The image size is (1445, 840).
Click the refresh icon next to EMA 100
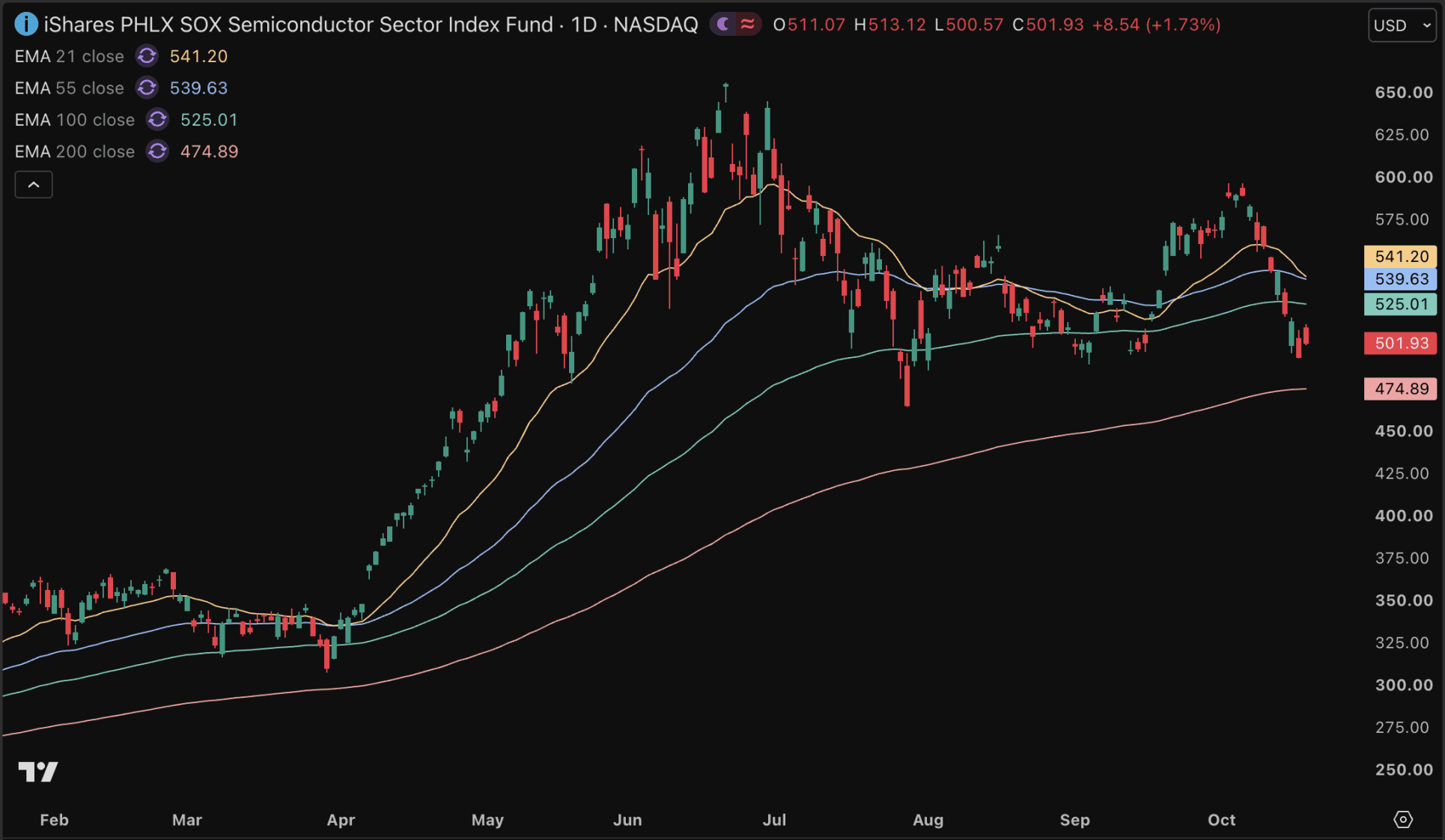157,120
